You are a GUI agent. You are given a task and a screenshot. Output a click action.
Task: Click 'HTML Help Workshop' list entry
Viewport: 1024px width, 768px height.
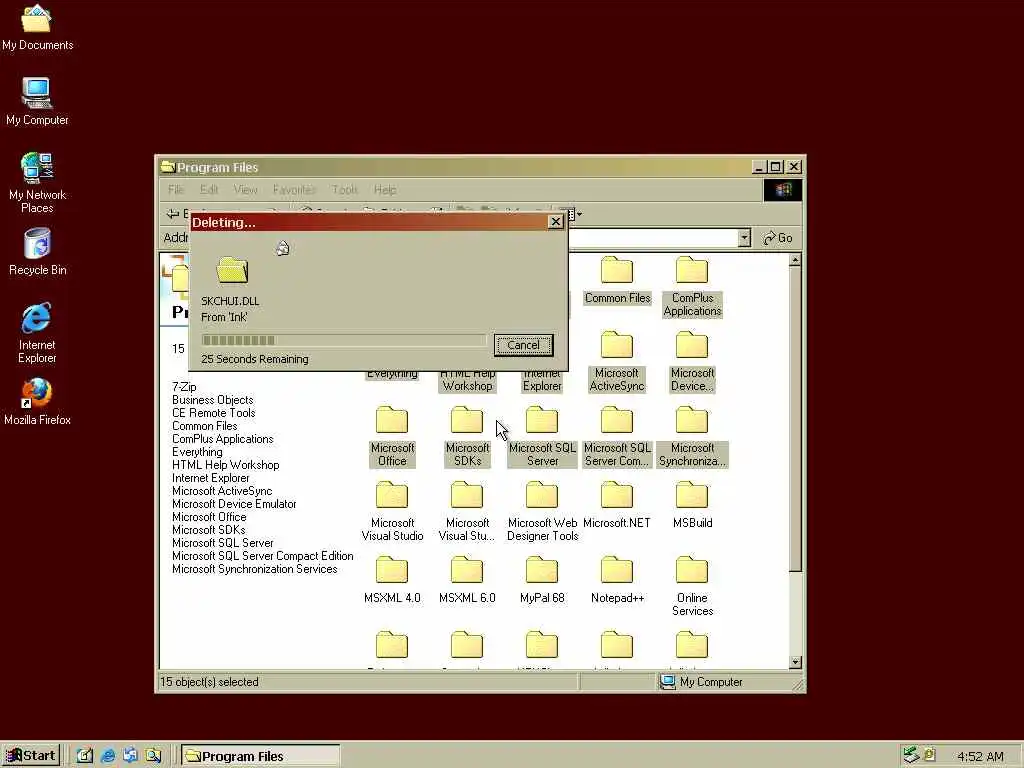(x=225, y=465)
